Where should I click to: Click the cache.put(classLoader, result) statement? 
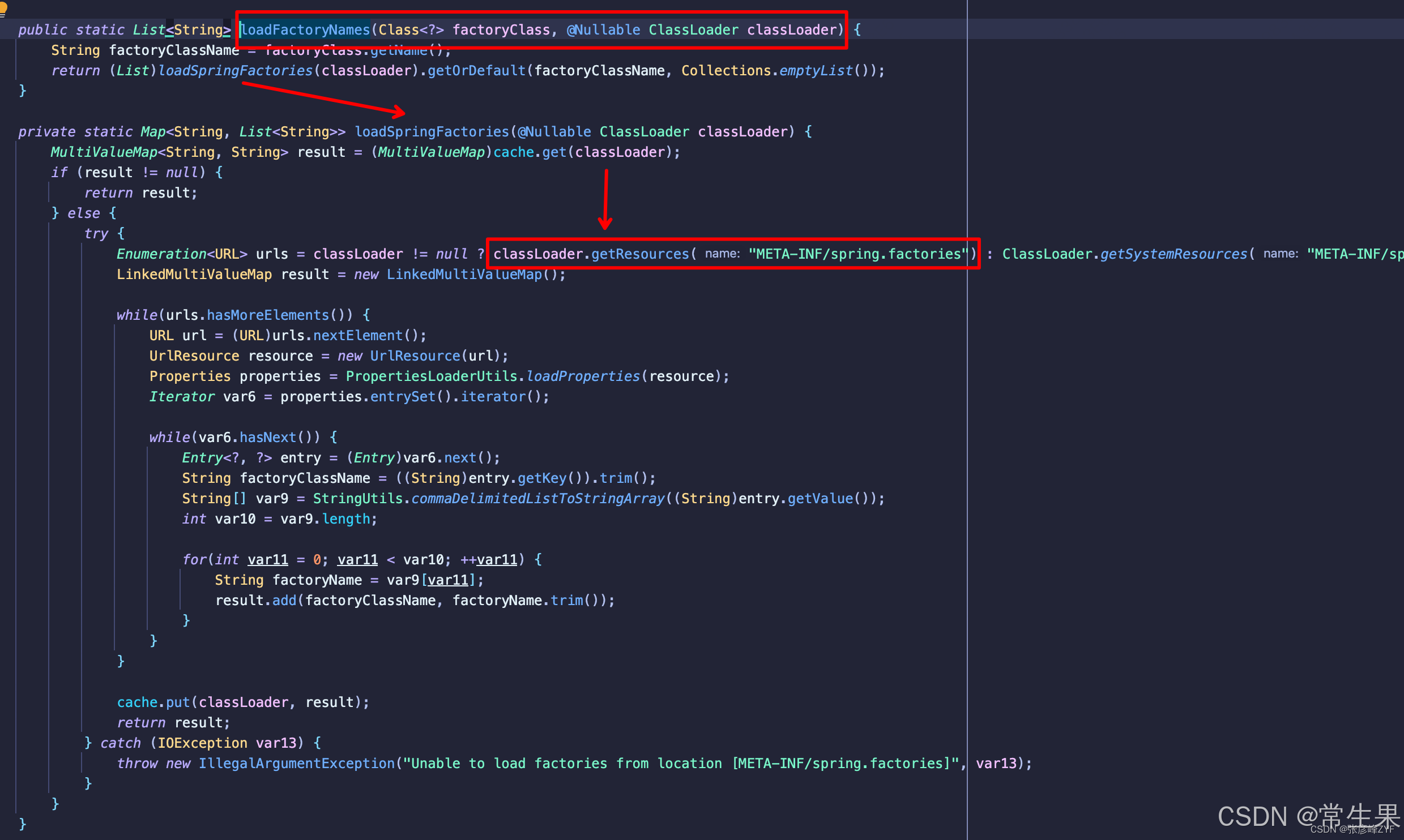tap(244, 702)
